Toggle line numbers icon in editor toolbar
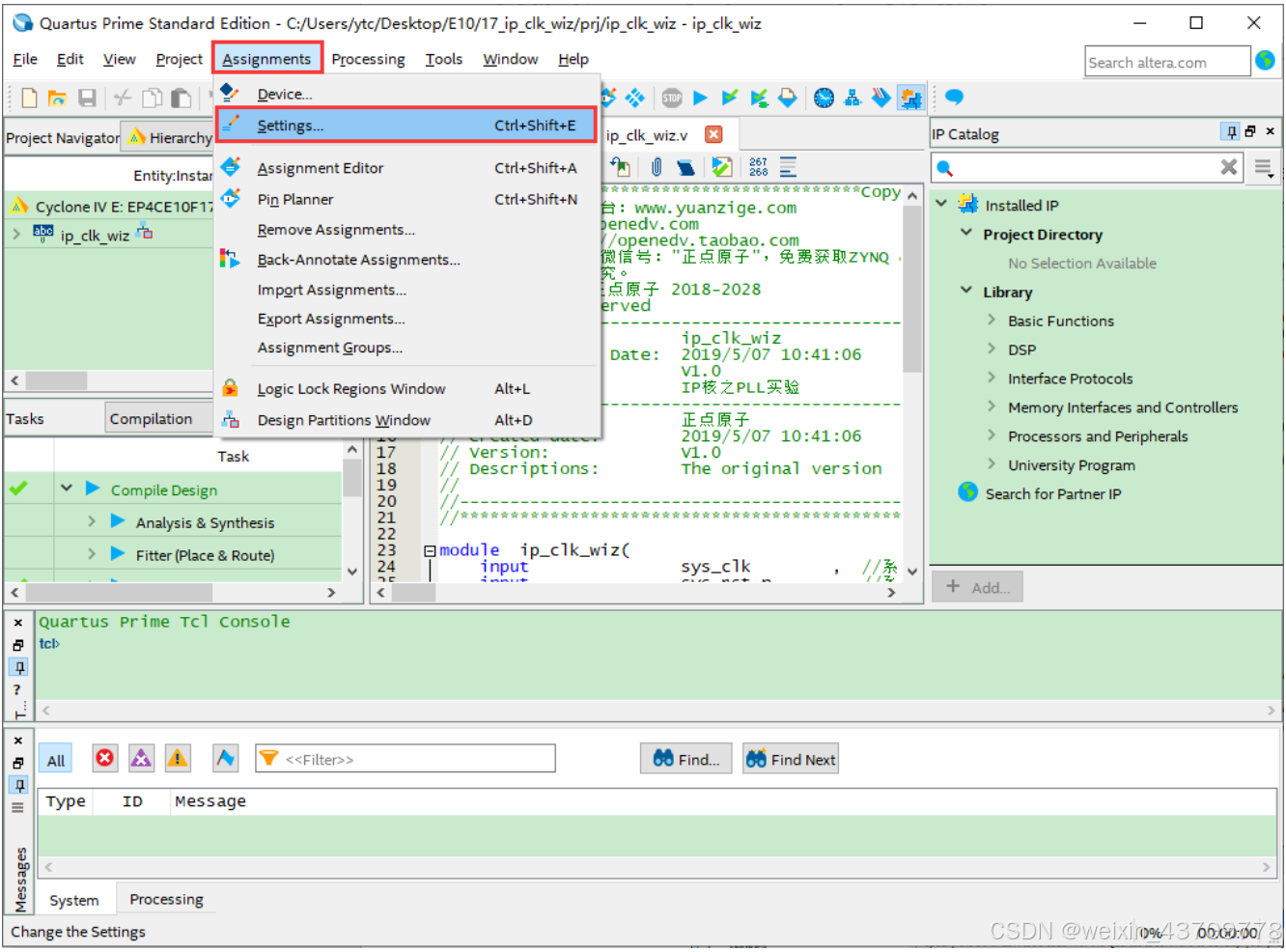The height and width of the screenshot is (952, 1286). (x=759, y=167)
